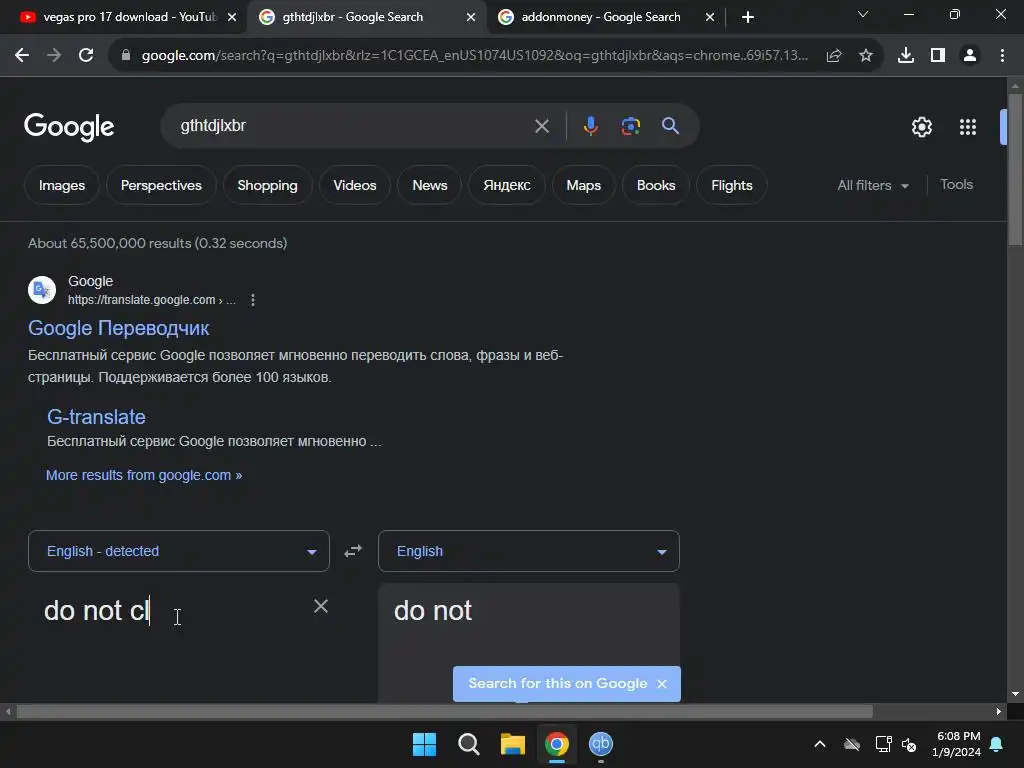Switch to the Chrome taskbar icon
The height and width of the screenshot is (768, 1024).
(556, 744)
